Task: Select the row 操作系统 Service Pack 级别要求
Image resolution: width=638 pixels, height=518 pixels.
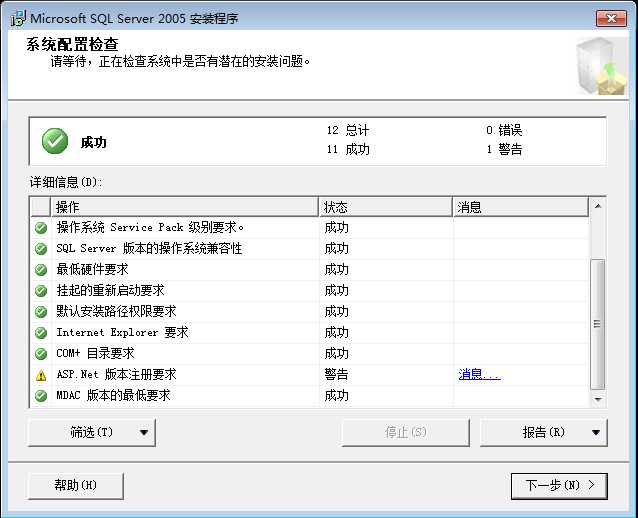Action: pyautogui.click(x=309, y=228)
